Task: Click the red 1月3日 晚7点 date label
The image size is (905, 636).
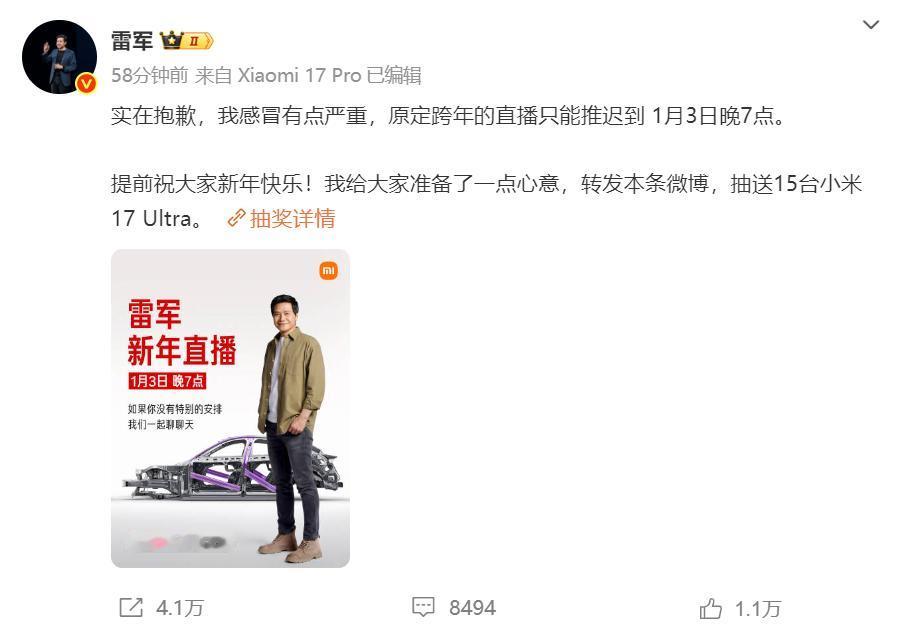Action: pyautogui.click(x=167, y=381)
